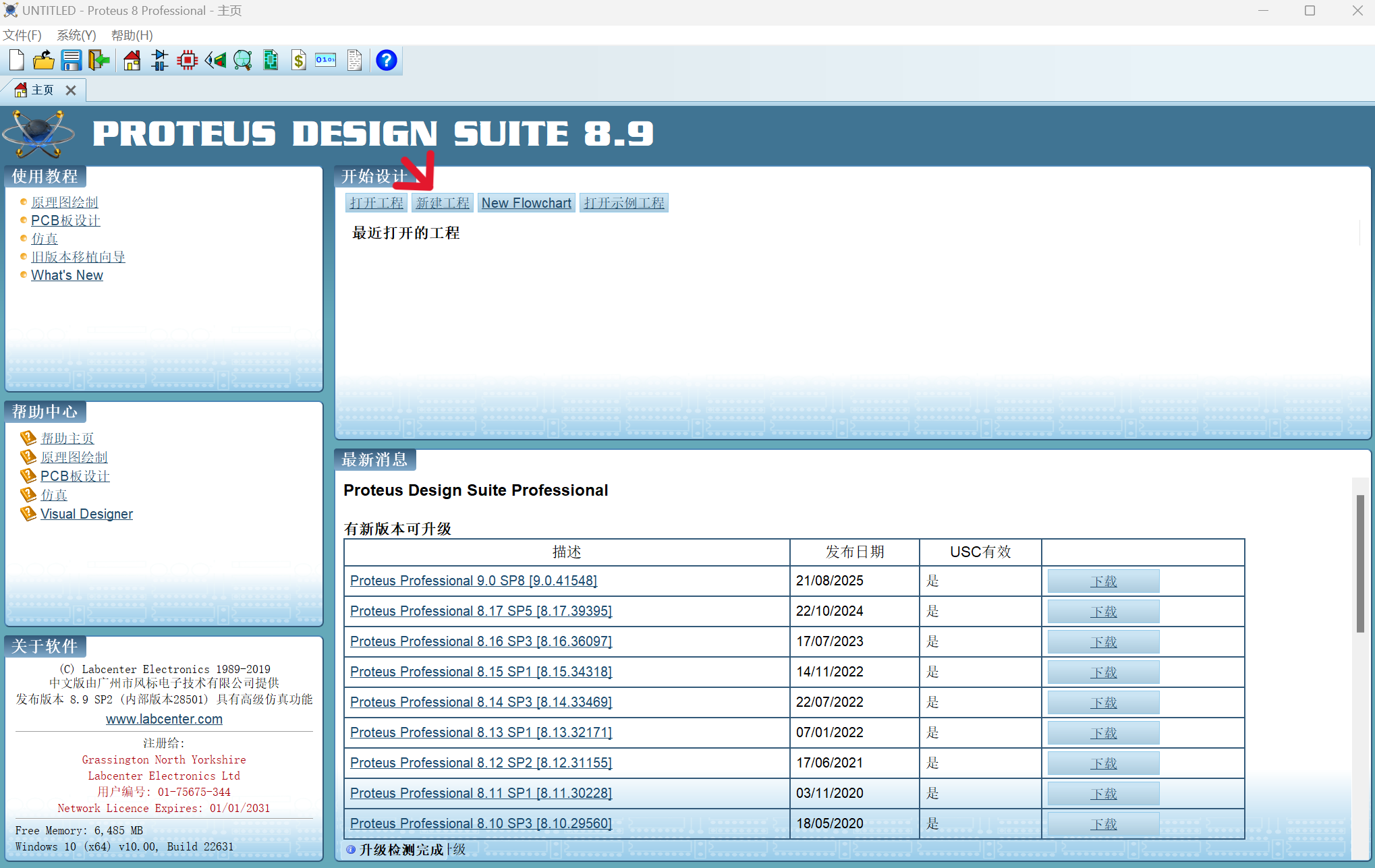Viewport: 1375px width, 868px height.
Task: Open the Proteus Professional 8.12 SP2 link
Action: point(481,763)
